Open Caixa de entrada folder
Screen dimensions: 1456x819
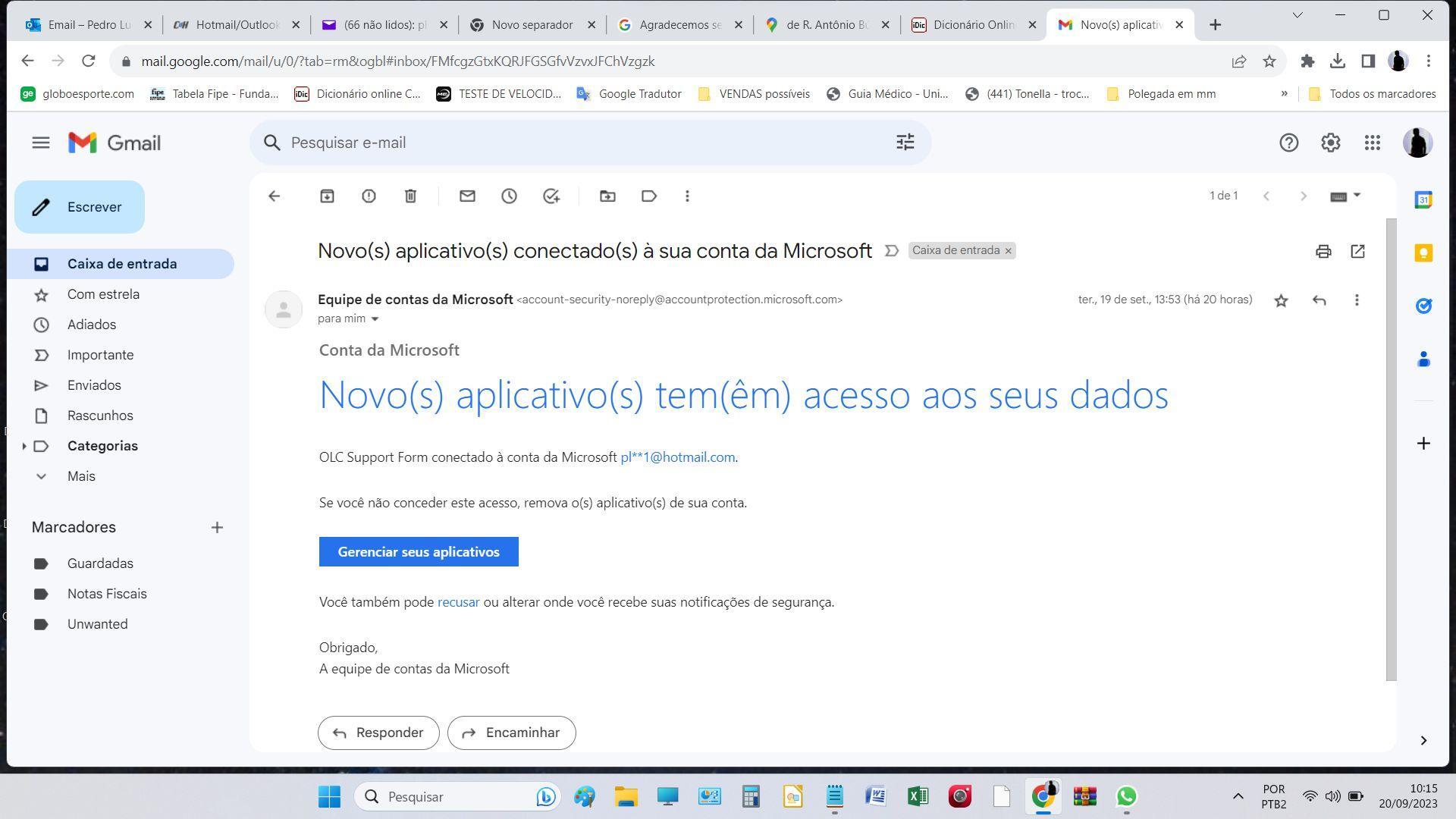point(121,264)
